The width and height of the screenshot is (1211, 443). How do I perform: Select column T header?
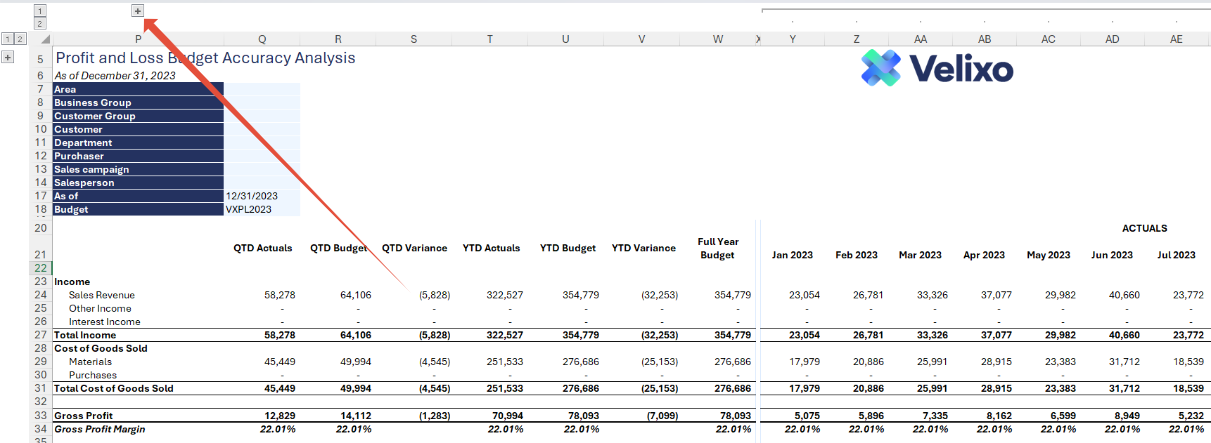tap(490, 39)
